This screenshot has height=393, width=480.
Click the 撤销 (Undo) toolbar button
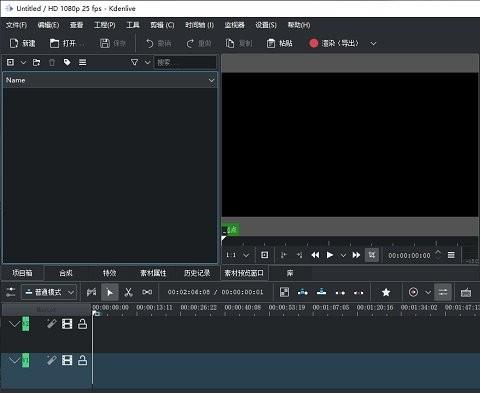click(x=159, y=43)
